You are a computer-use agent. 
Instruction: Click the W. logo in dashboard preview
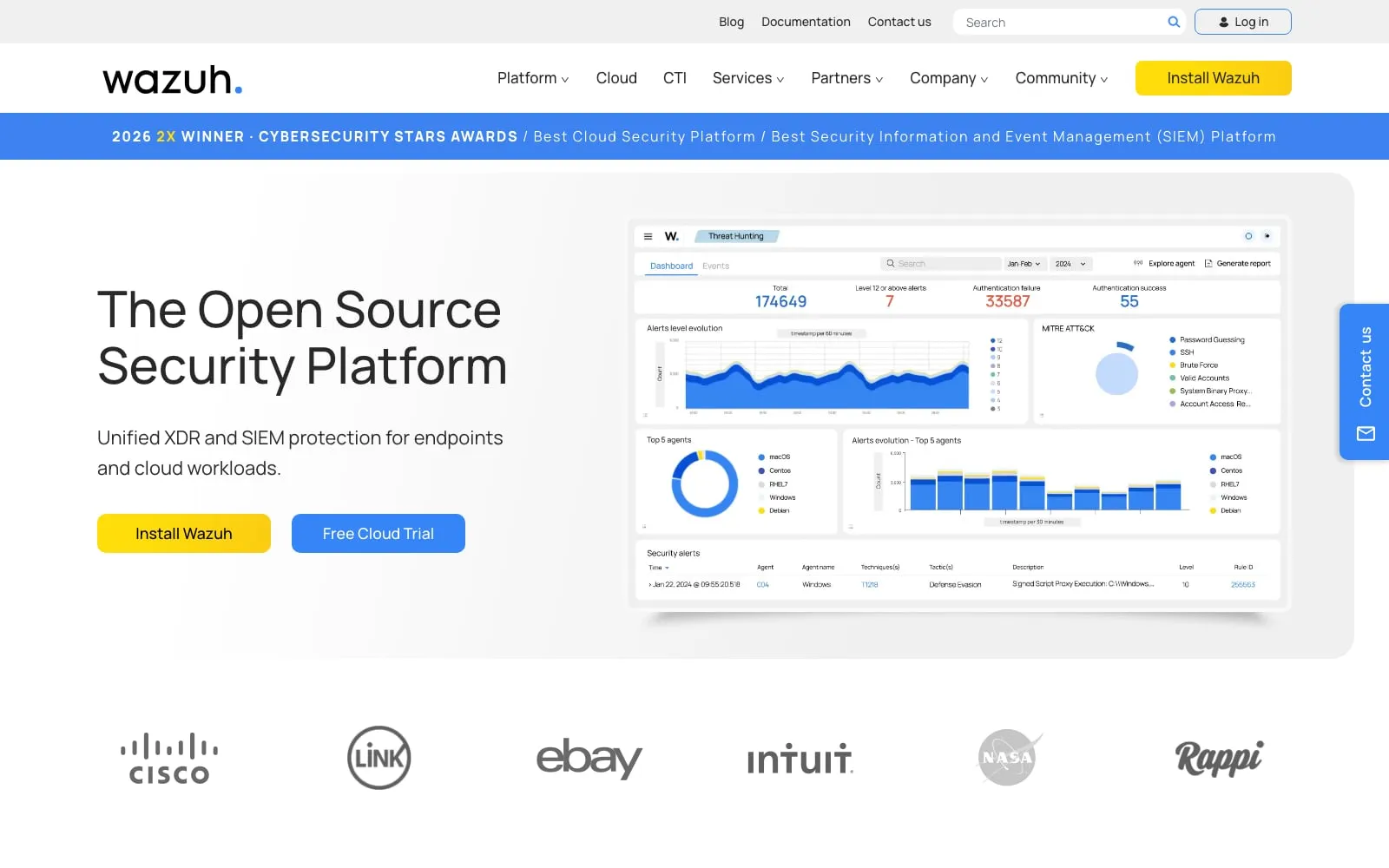[672, 236]
